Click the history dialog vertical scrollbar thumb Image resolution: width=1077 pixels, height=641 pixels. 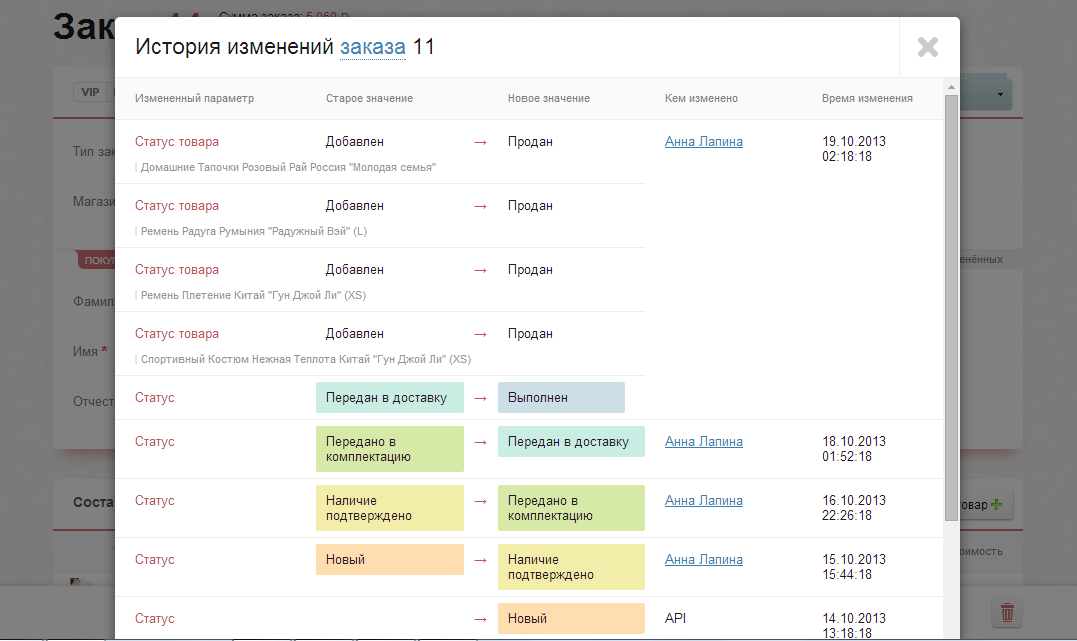pos(950,300)
